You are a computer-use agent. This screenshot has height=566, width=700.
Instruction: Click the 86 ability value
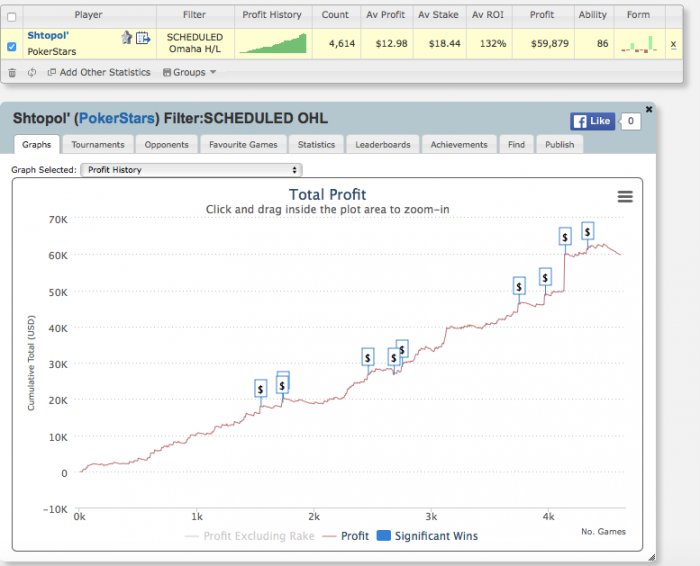[602, 44]
